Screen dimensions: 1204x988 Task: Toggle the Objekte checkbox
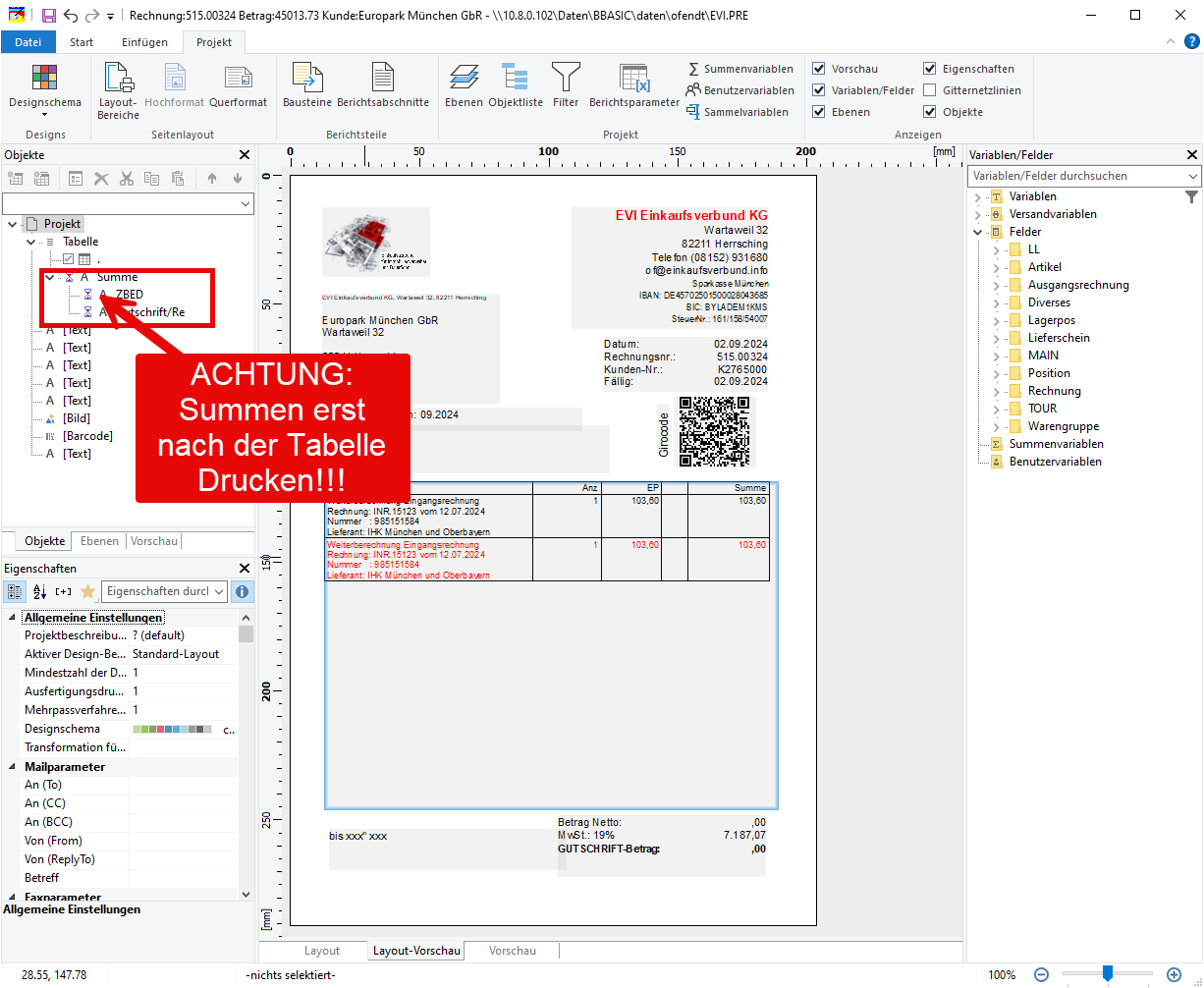click(930, 112)
